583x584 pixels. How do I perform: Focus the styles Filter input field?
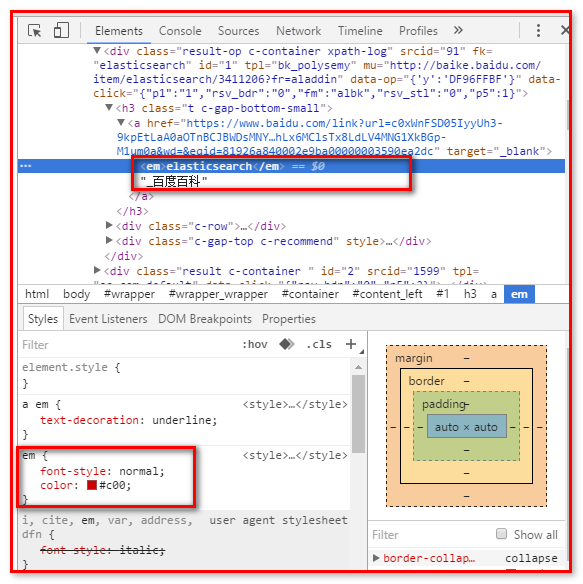tap(127, 345)
